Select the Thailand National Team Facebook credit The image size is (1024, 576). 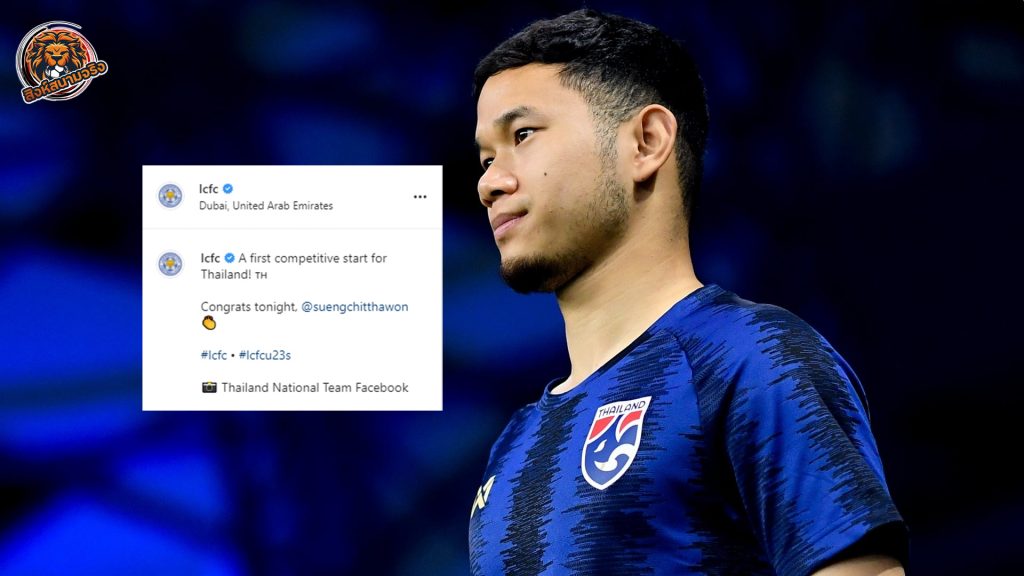coord(315,388)
